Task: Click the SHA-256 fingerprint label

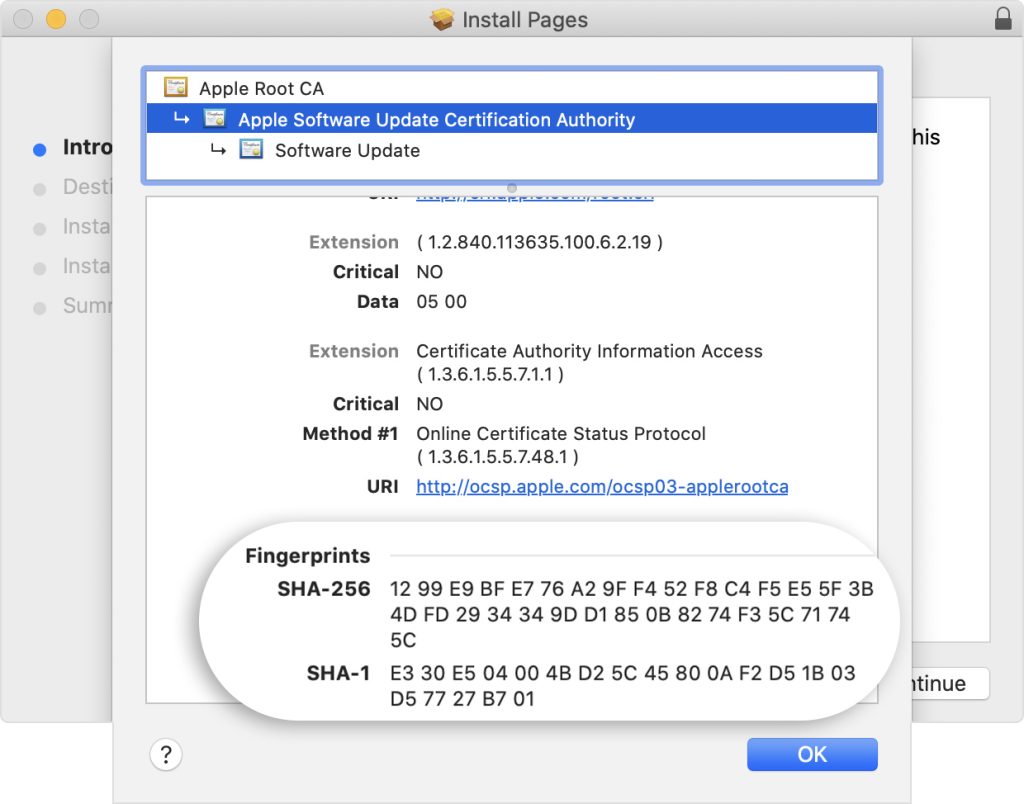Action: (x=324, y=589)
